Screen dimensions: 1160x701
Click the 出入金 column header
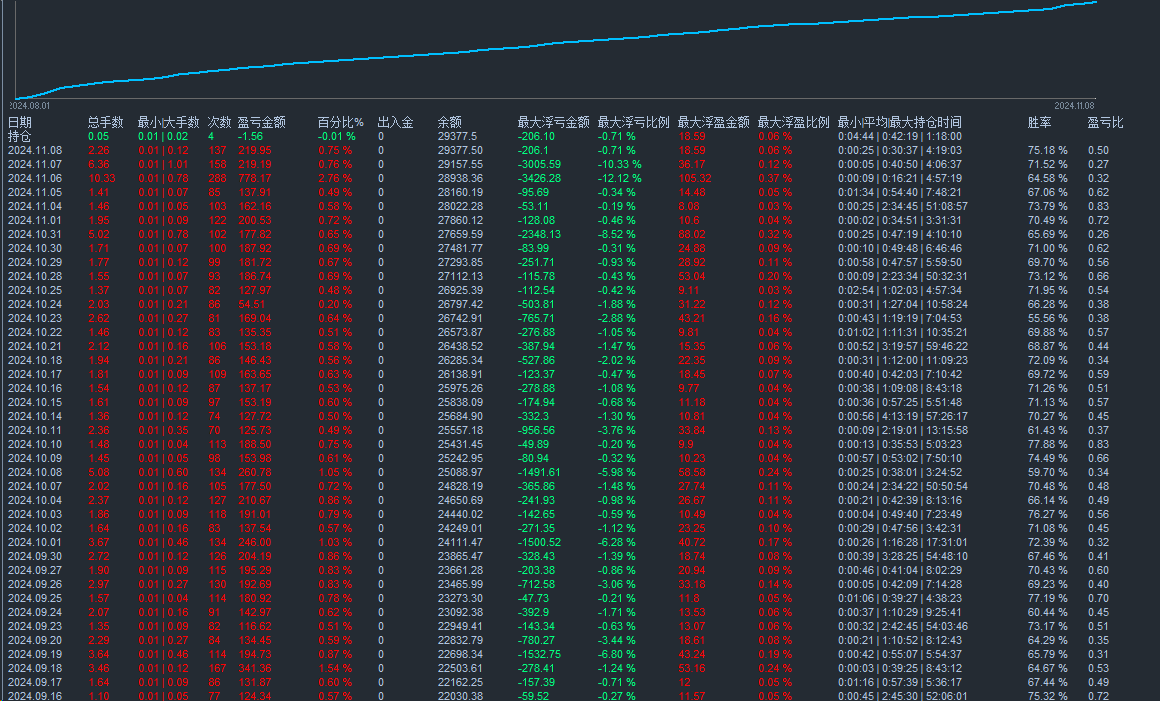click(395, 122)
